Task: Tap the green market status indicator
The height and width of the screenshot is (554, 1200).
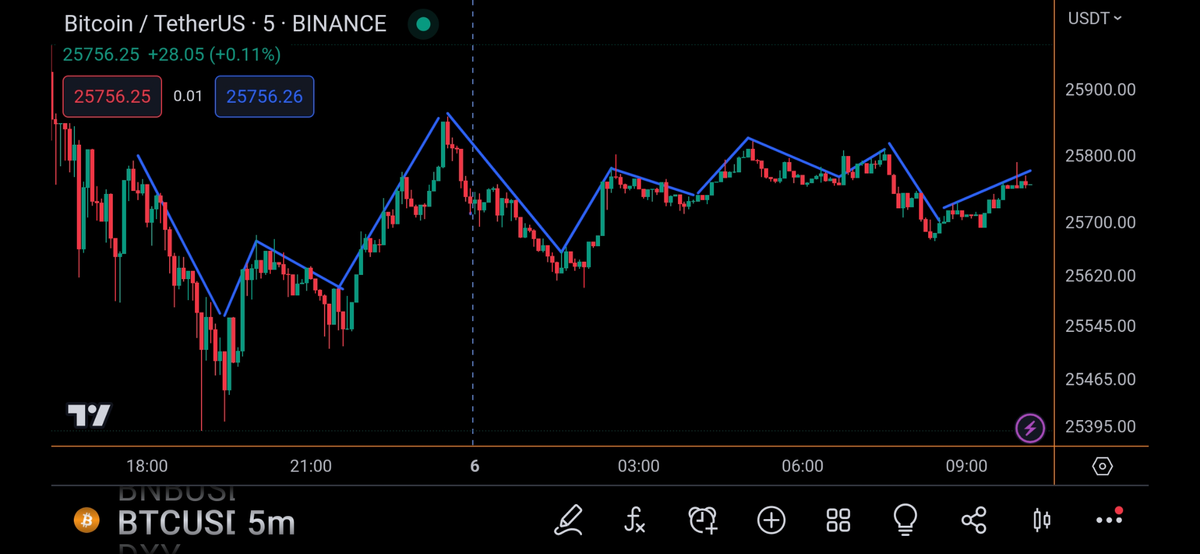Action: (424, 24)
